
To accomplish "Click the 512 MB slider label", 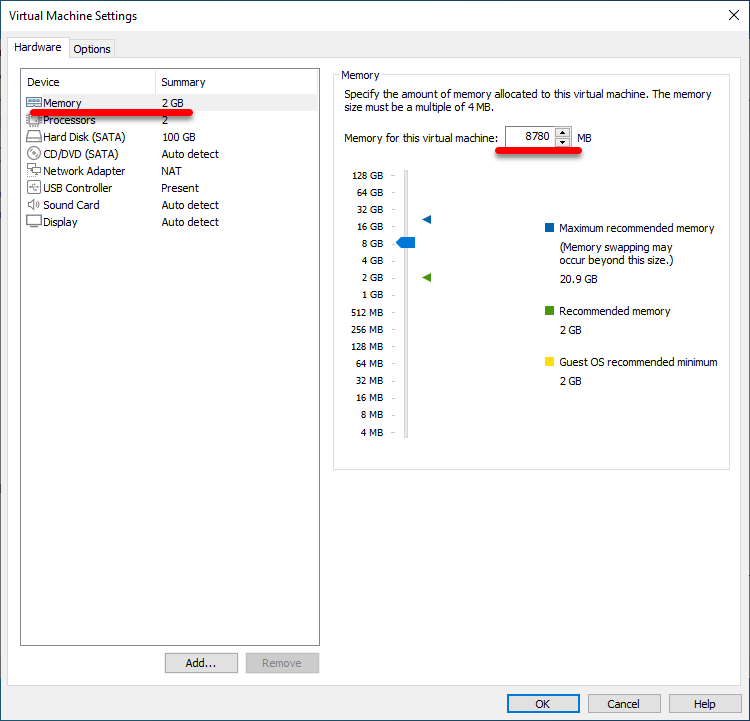I will [367, 312].
